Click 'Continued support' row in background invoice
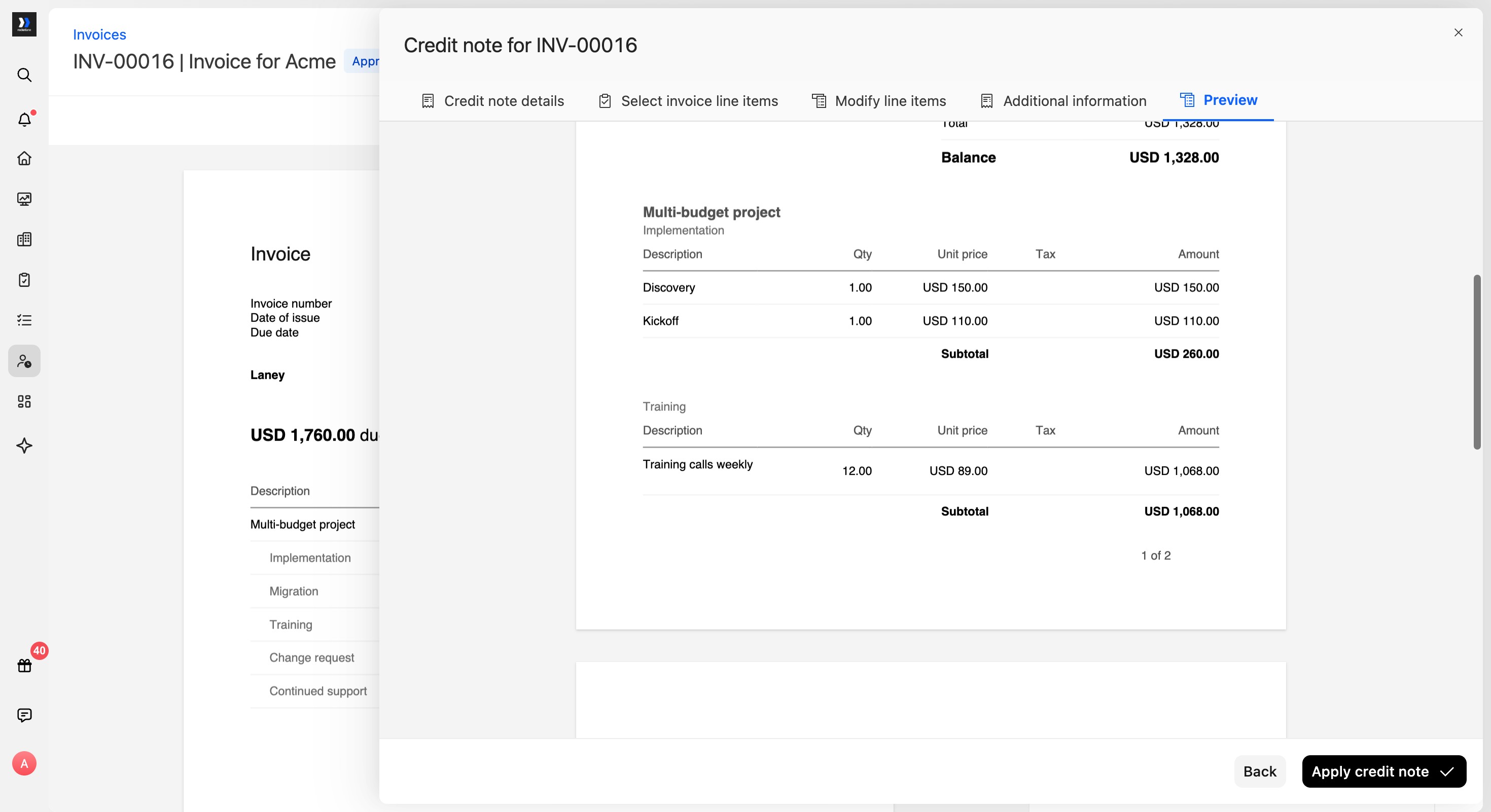 (318, 691)
